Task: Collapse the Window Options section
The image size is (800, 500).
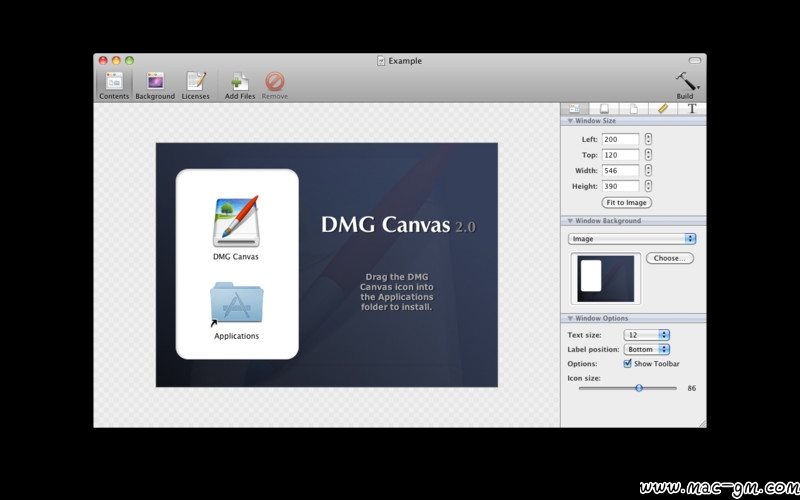Action: 570,318
